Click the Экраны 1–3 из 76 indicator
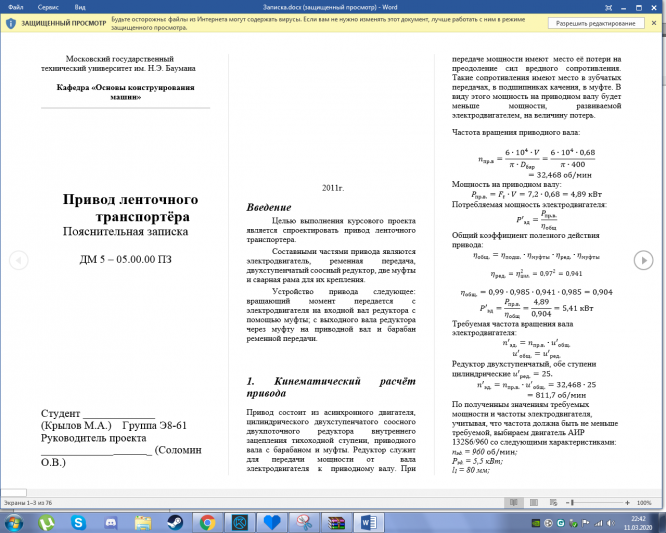 (28, 503)
